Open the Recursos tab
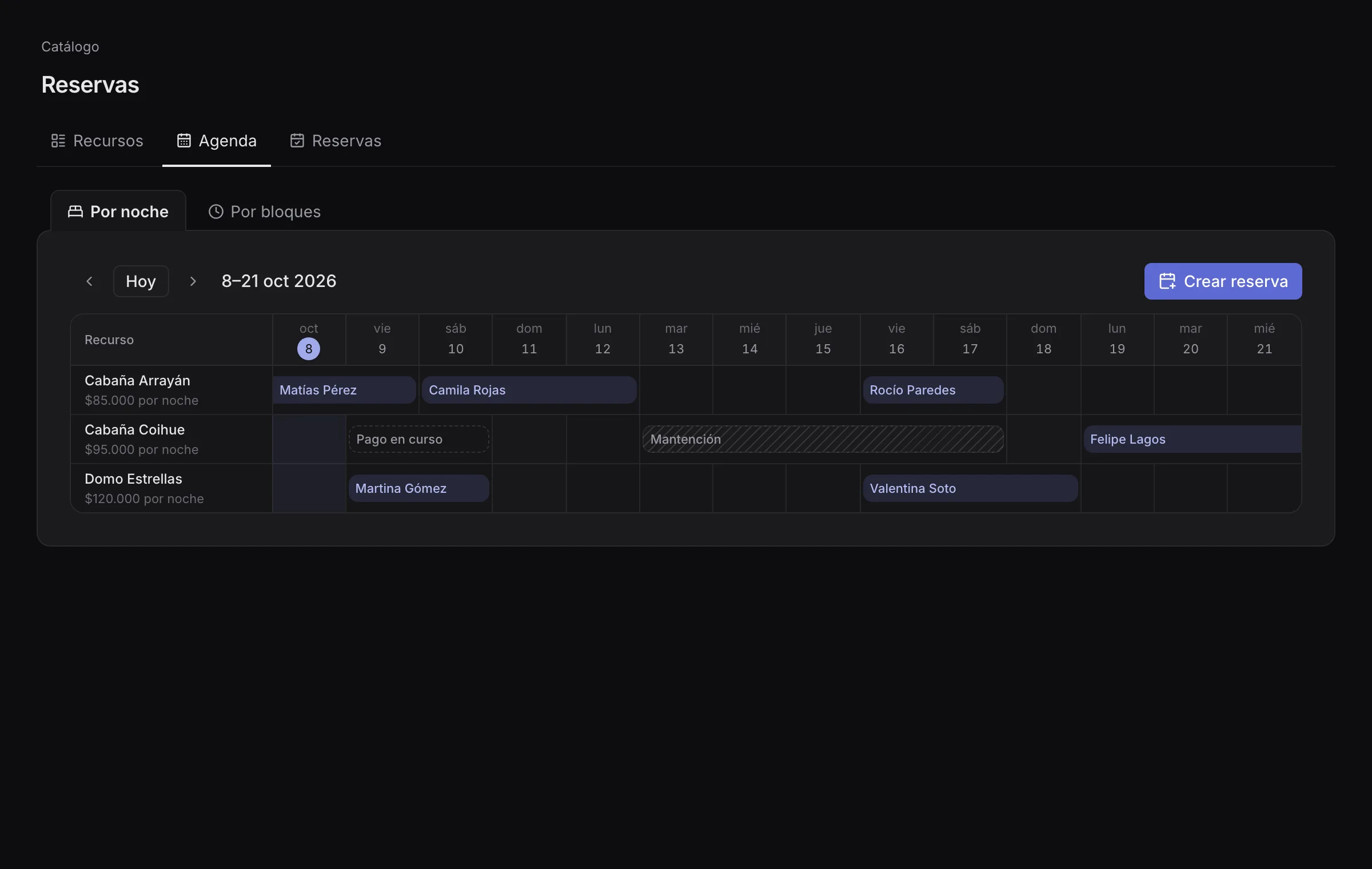 click(97, 141)
